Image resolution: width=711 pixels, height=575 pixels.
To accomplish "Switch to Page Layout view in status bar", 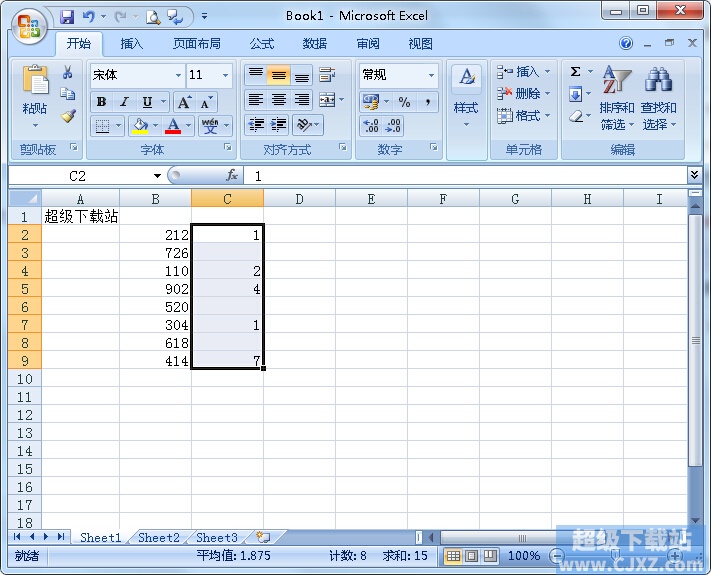I will tap(471, 555).
